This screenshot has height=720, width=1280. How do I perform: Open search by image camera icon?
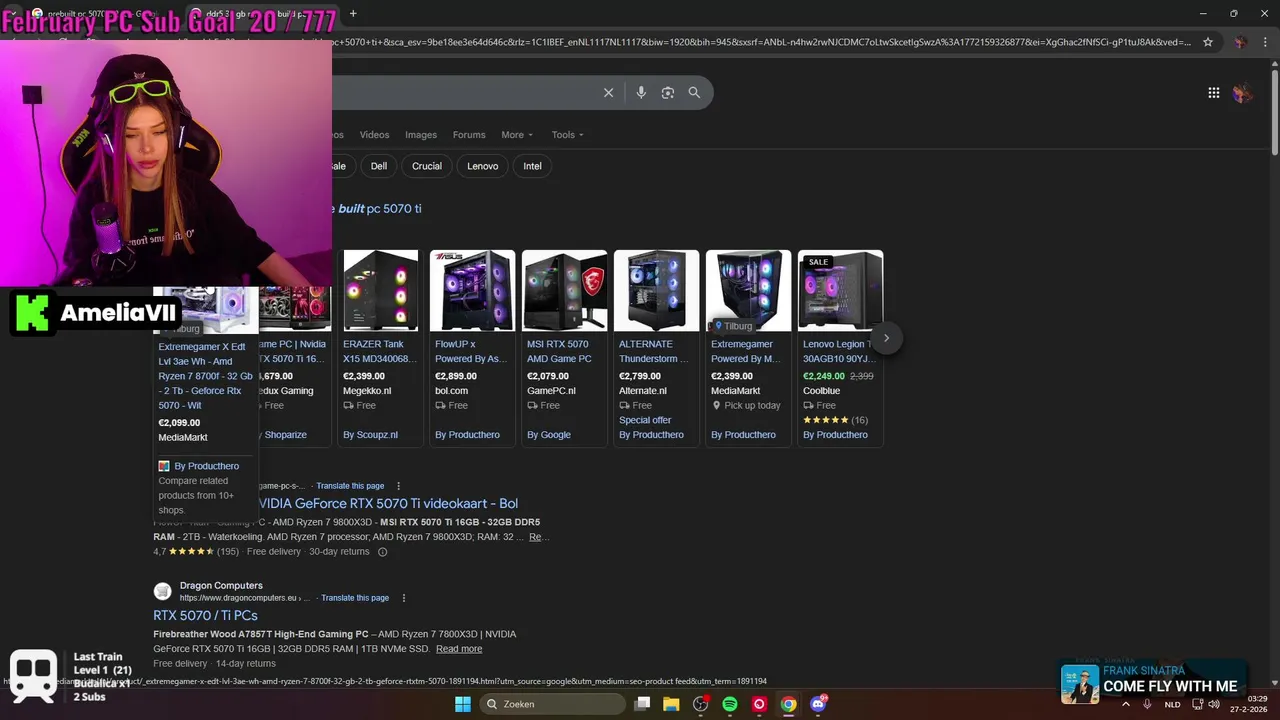tap(668, 93)
